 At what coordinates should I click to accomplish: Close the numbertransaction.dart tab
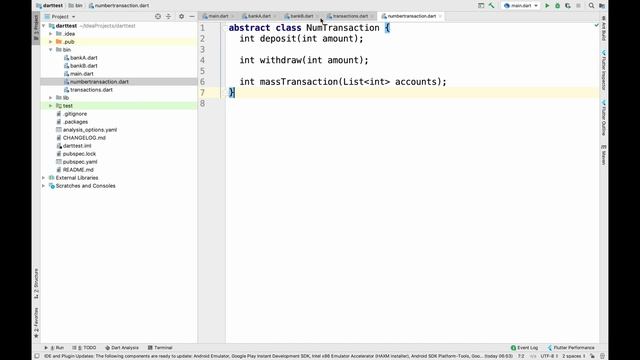click(x=440, y=16)
